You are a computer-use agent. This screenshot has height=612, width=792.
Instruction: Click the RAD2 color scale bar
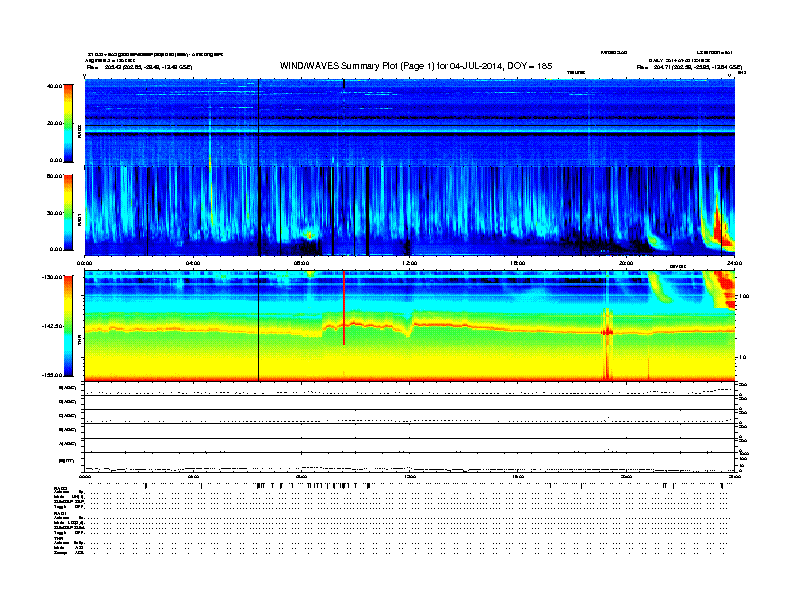click(x=68, y=123)
